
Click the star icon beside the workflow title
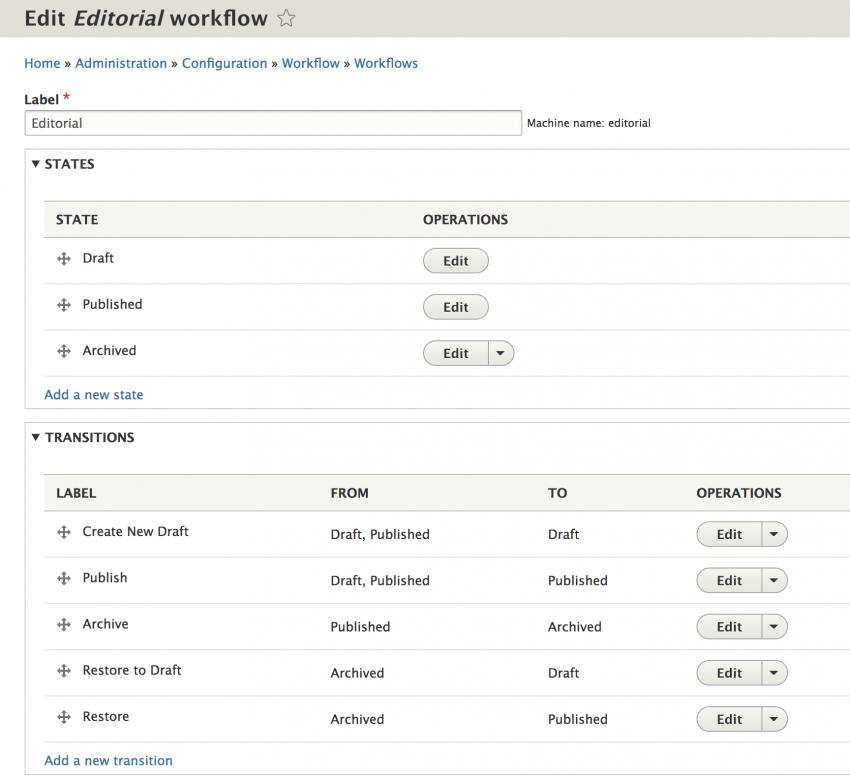(286, 17)
